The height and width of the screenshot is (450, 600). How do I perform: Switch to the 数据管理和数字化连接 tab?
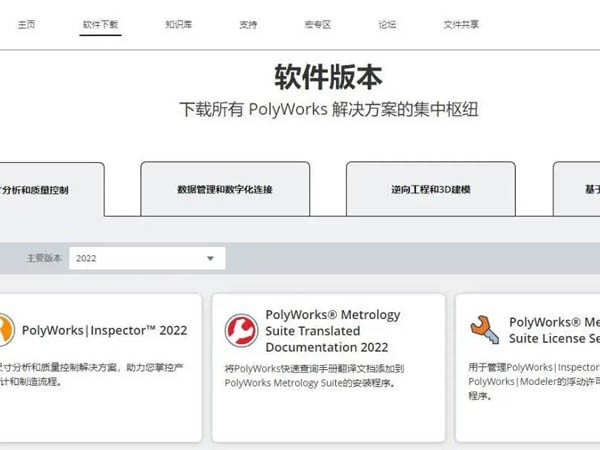tap(225, 189)
